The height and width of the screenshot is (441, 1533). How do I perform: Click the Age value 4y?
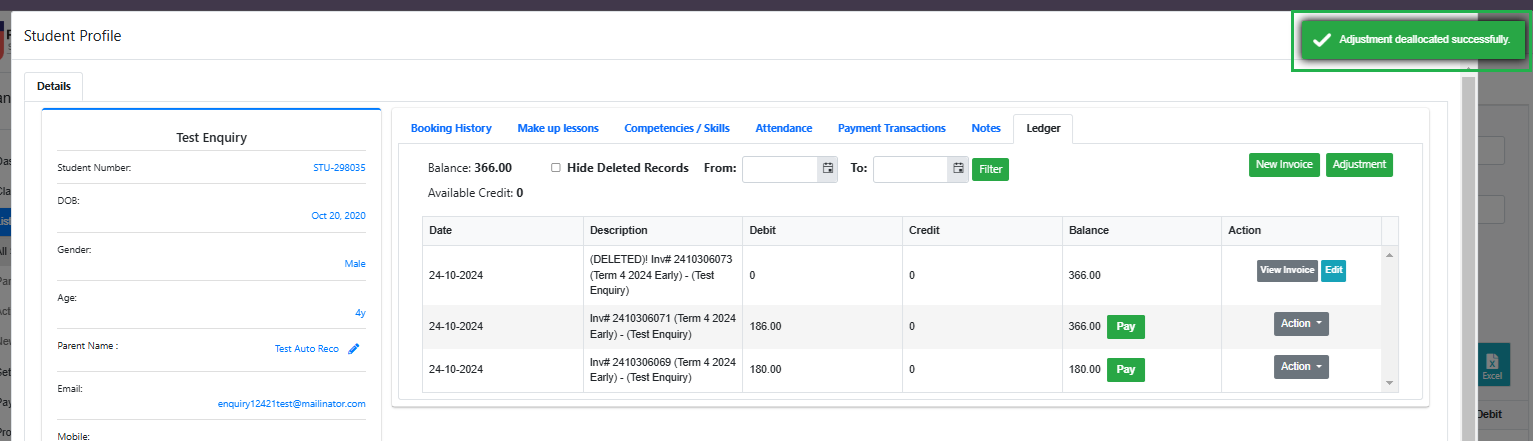tap(360, 313)
